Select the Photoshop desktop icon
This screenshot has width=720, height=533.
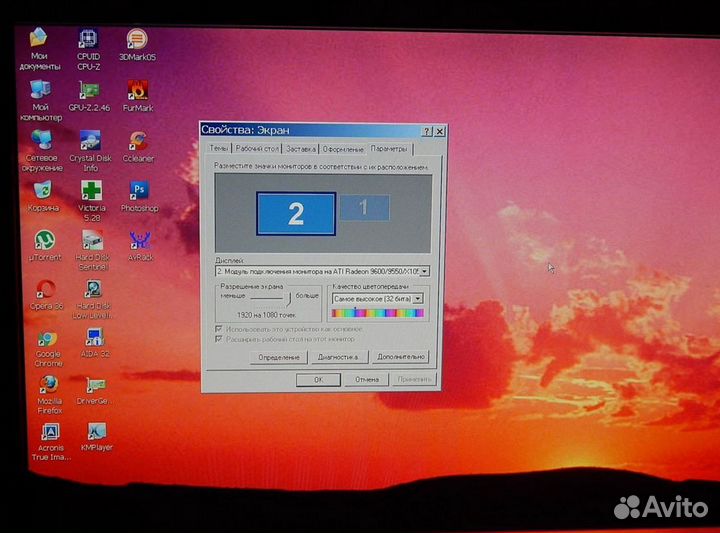(139, 191)
